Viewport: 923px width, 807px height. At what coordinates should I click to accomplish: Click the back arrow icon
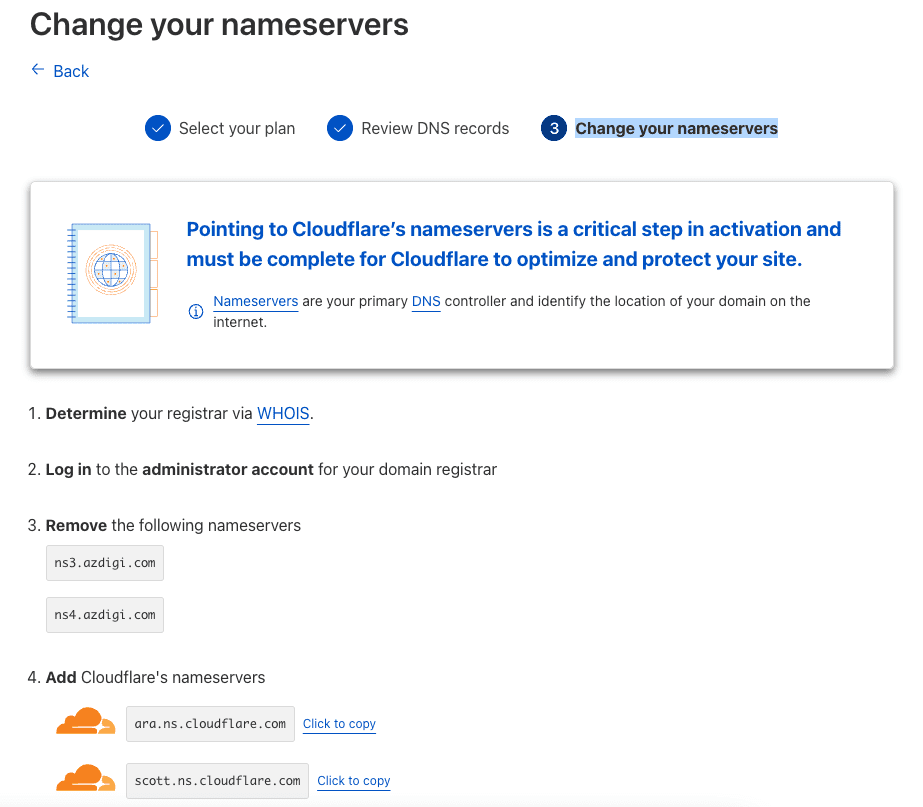point(36,70)
